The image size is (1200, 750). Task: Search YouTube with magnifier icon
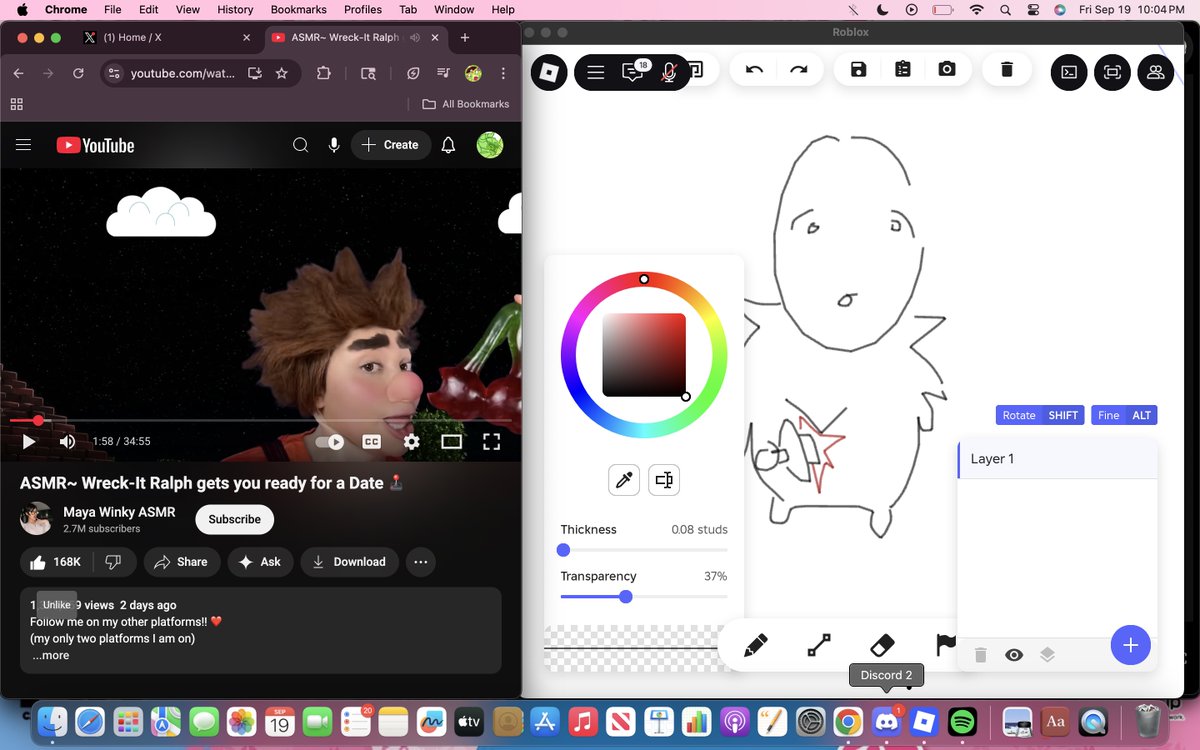tap(300, 145)
